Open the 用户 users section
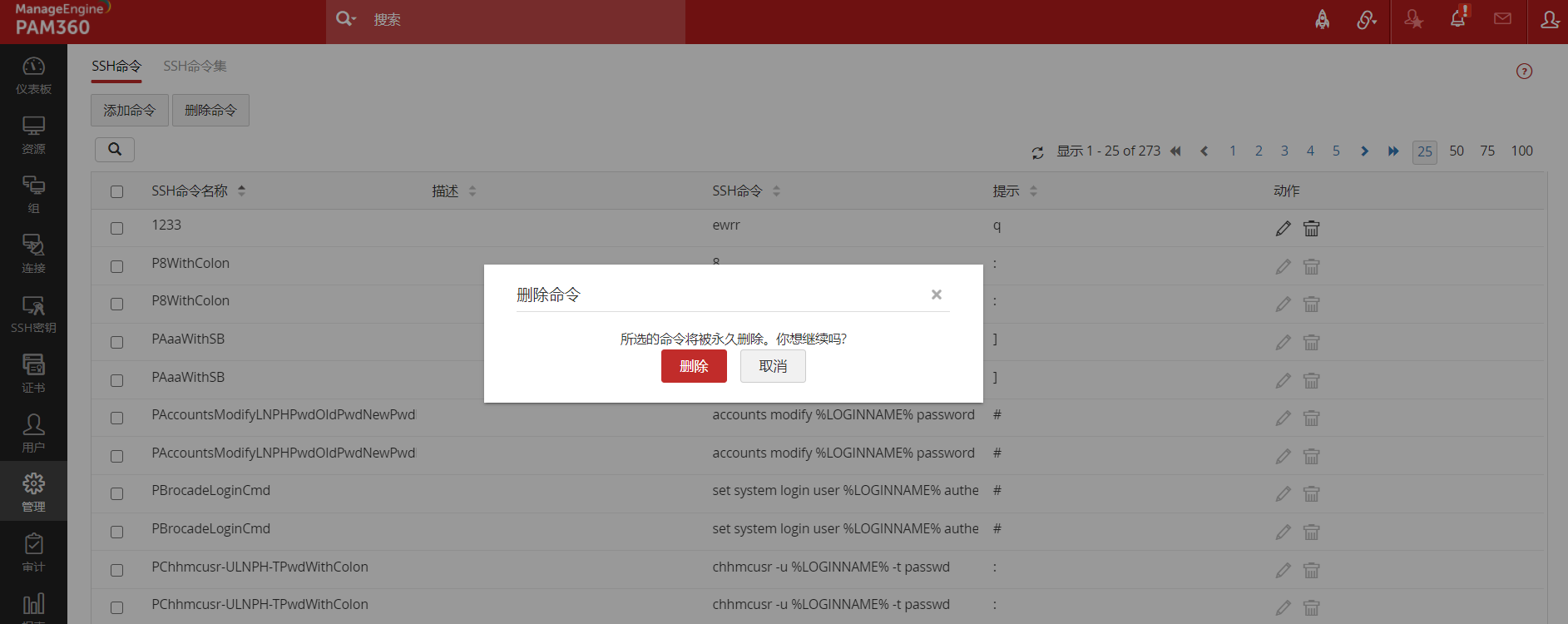1568x624 pixels. pyautogui.click(x=33, y=433)
